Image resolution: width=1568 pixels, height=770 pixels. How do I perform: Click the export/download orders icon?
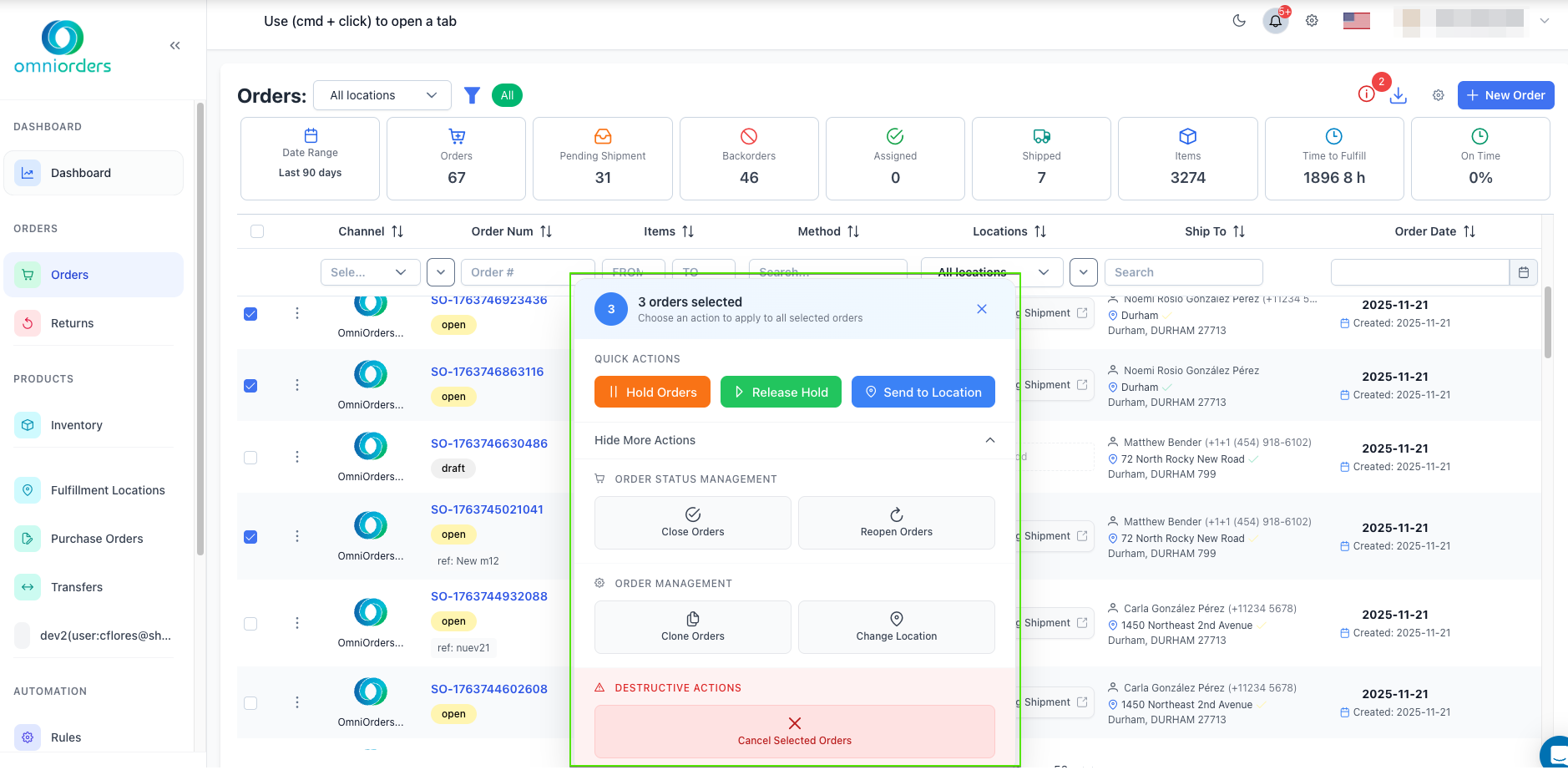coord(1399,95)
